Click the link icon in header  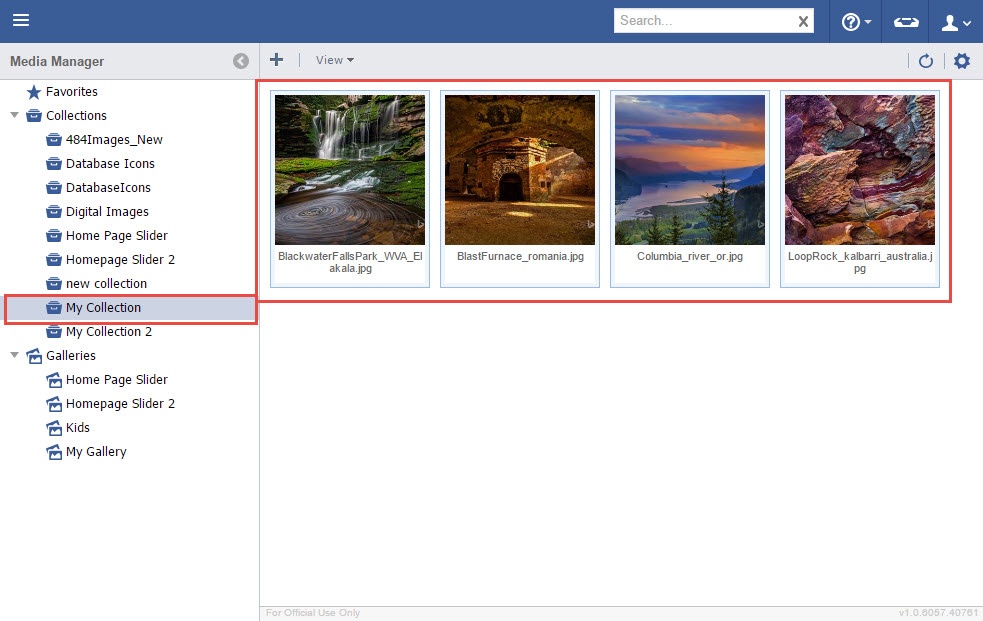point(906,22)
